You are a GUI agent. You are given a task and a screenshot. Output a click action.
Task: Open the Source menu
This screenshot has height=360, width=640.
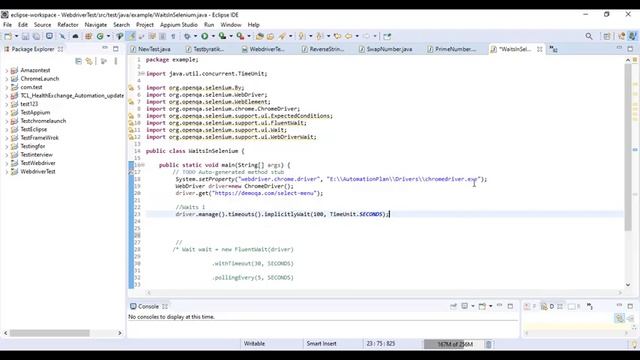tap(42, 25)
